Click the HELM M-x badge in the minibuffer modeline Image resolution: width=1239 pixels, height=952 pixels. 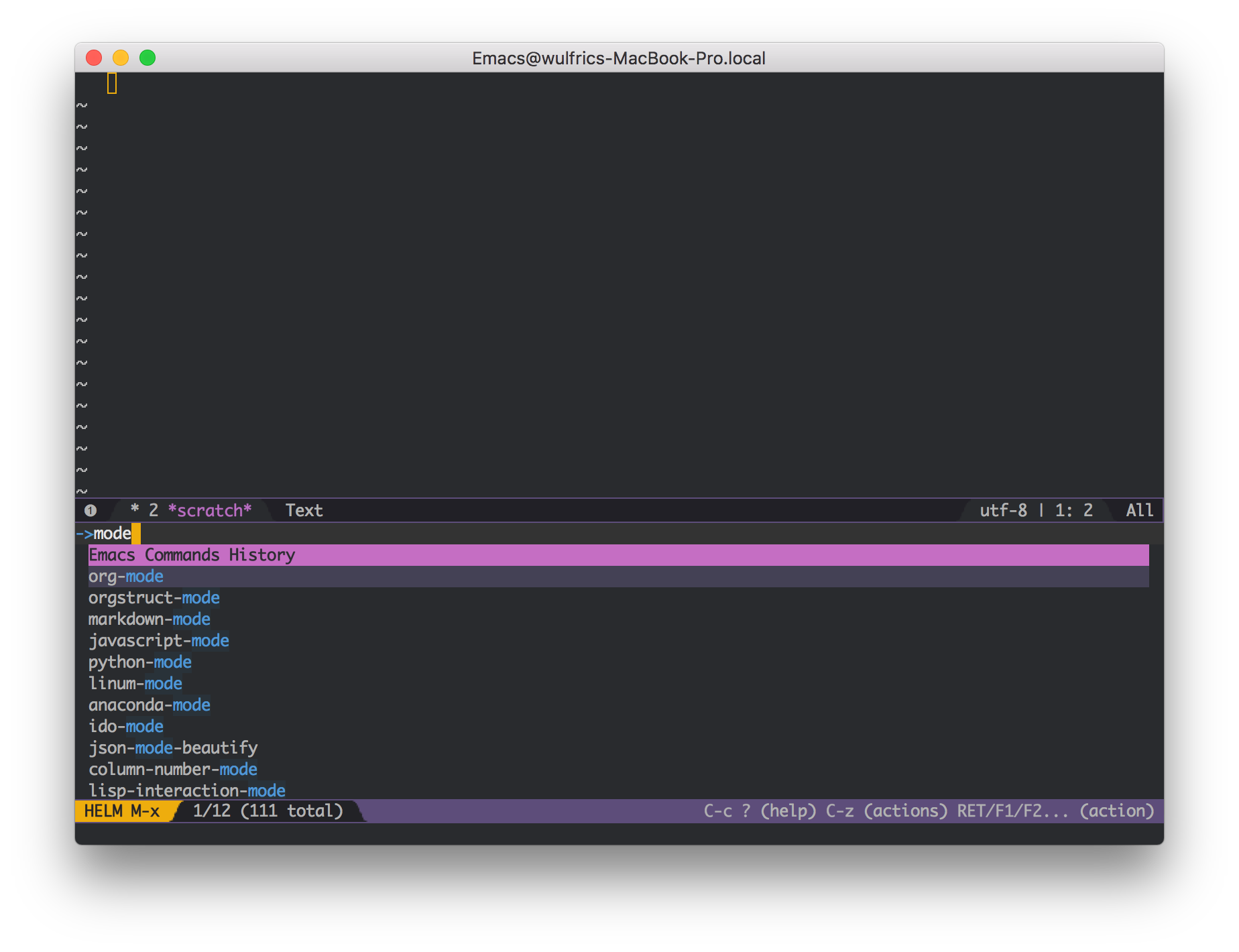coord(123,811)
